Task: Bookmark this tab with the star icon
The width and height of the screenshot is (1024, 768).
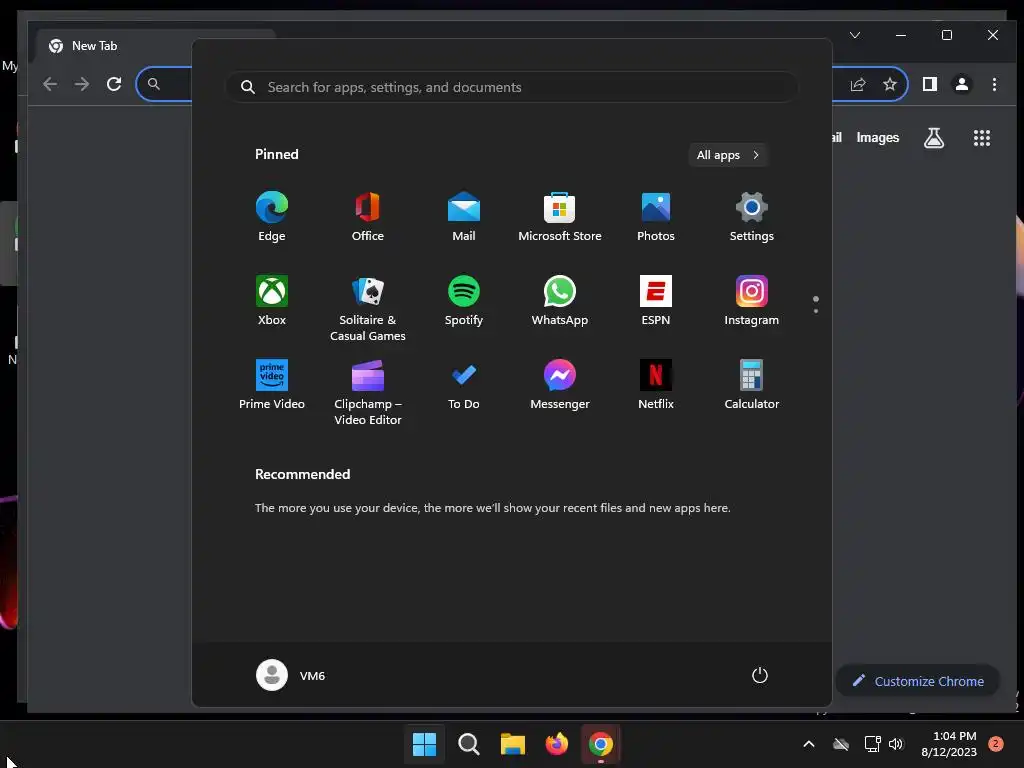Action: 889,84
